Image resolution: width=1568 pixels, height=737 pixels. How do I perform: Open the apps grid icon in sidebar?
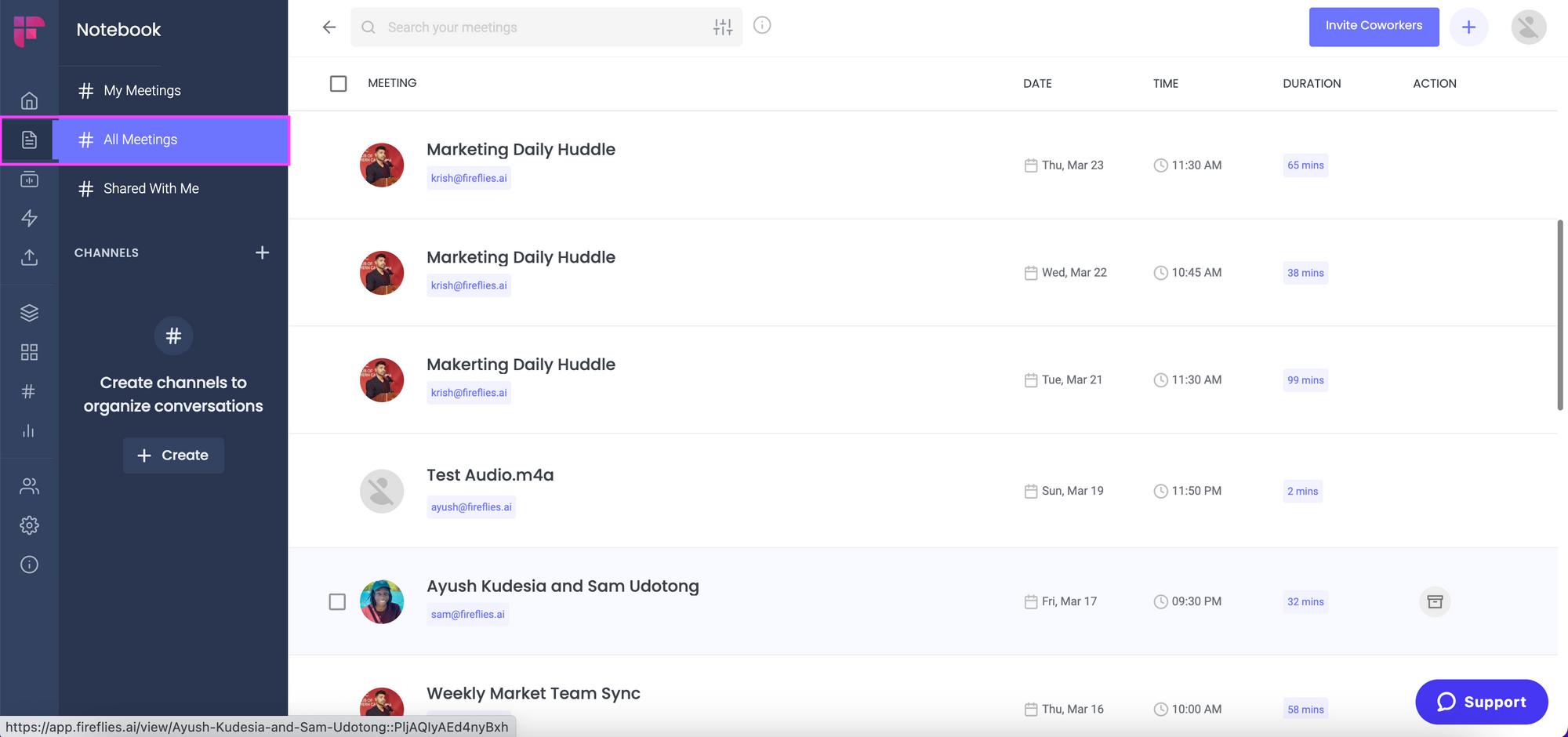29,352
